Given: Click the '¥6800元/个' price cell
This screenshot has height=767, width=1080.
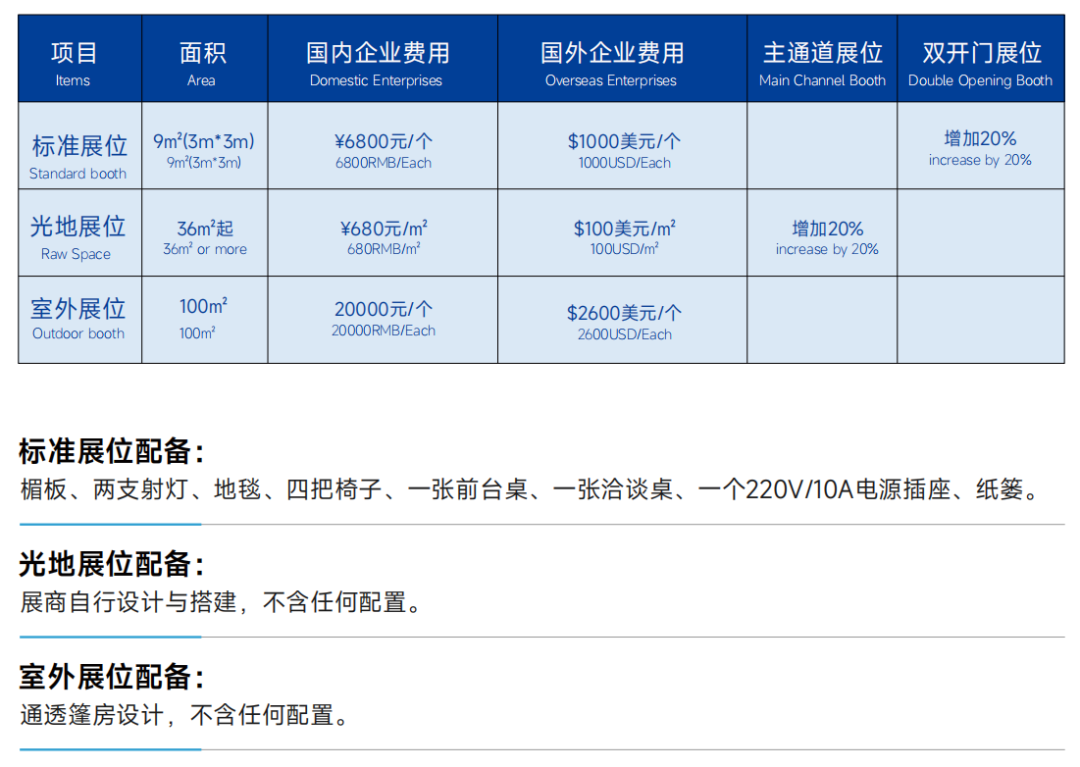Looking at the screenshot, I should (x=382, y=146).
